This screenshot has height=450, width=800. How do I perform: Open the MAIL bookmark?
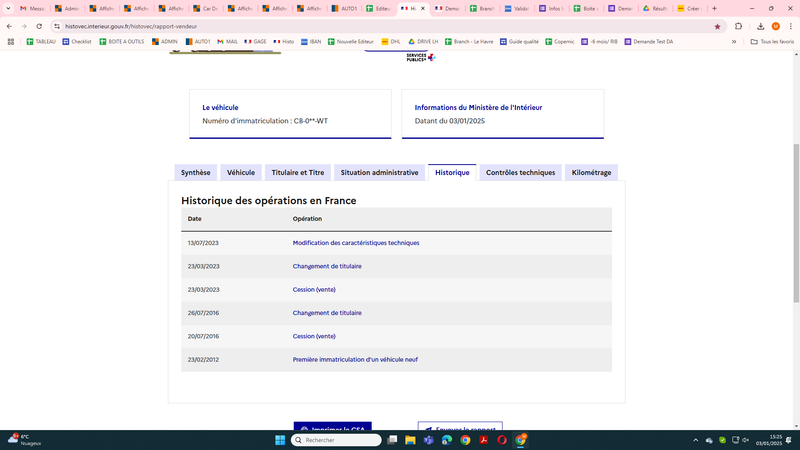pos(228,42)
